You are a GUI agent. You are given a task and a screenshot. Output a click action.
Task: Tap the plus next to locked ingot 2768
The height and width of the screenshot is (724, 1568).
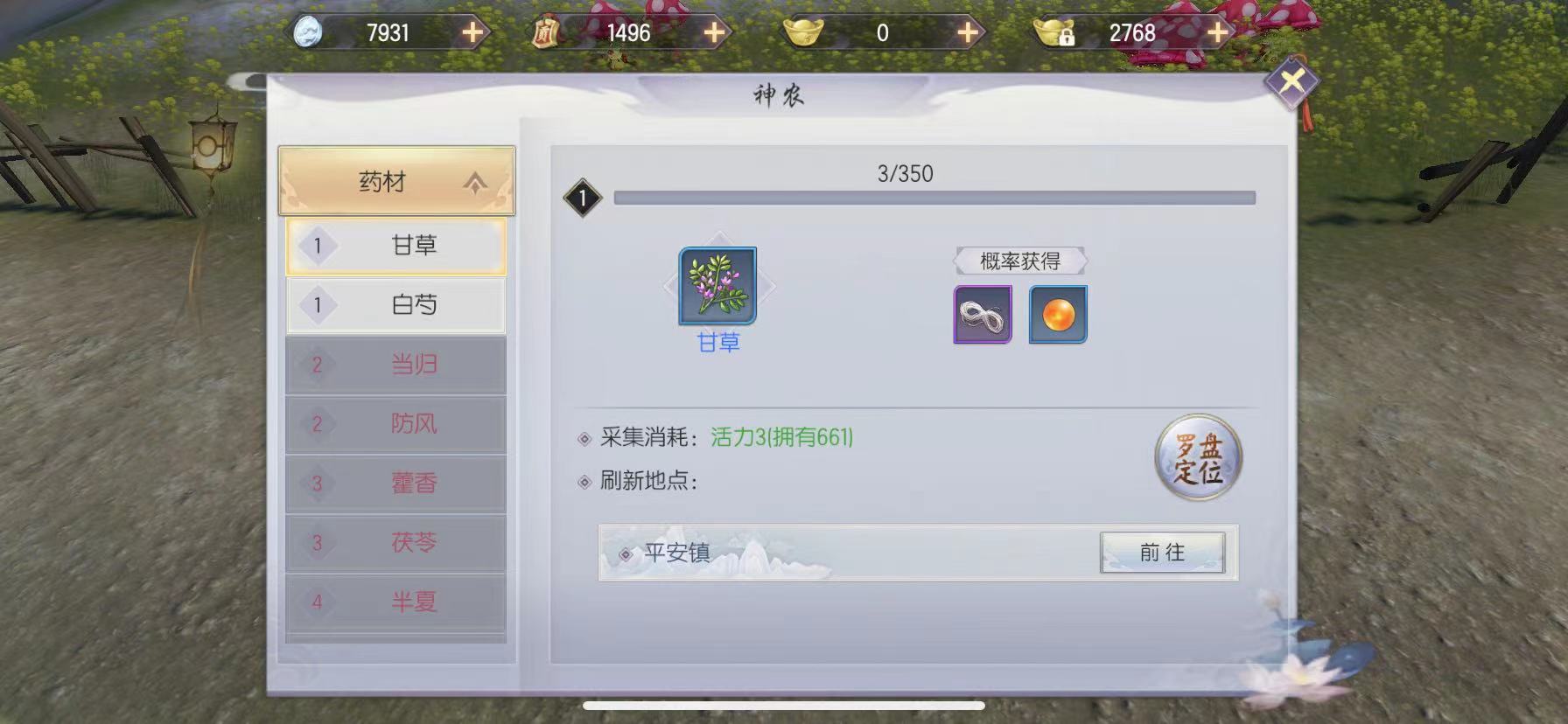1217,33
